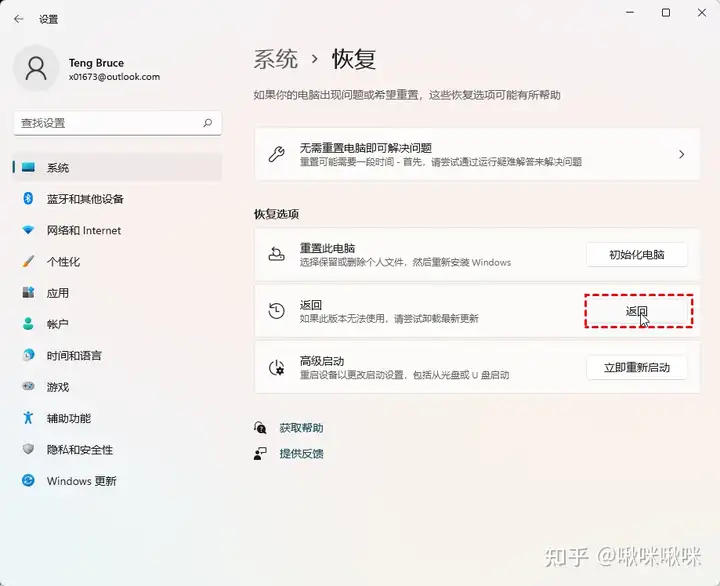Click the 系统 monitor icon
The width and height of the screenshot is (720, 586).
point(28,167)
